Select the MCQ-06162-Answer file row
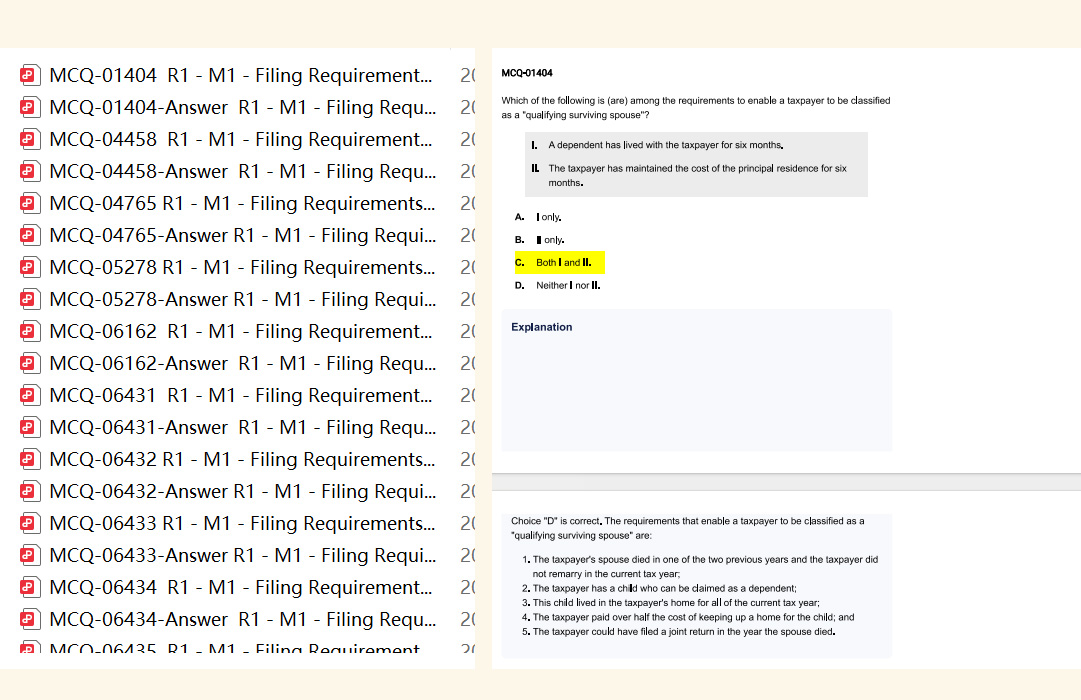This screenshot has height=700, width=1081. point(242,364)
